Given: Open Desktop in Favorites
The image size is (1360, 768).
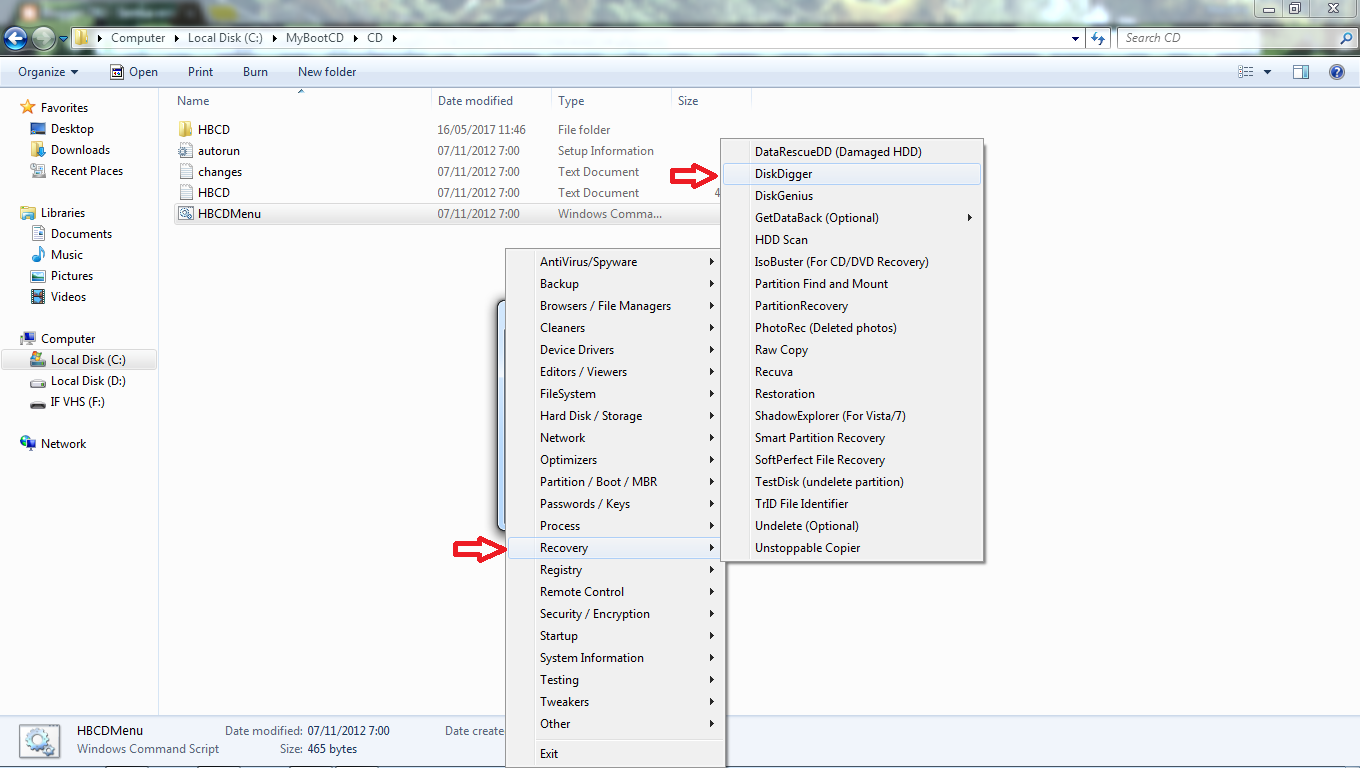Looking at the screenshot, I should point(72,129).
